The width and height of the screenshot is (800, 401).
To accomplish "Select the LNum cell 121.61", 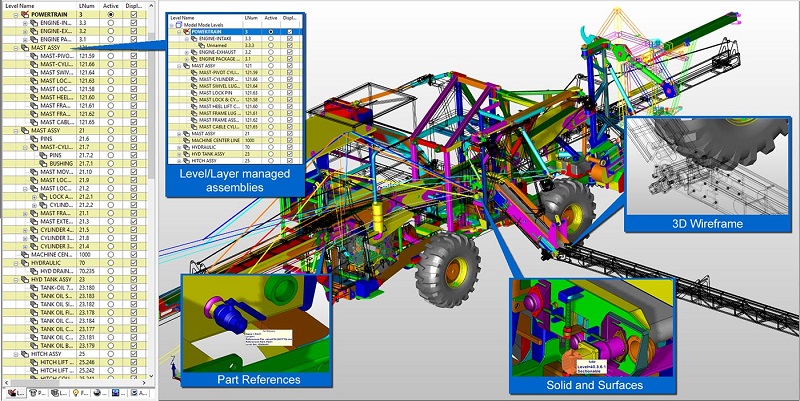I will pos(87,106).
